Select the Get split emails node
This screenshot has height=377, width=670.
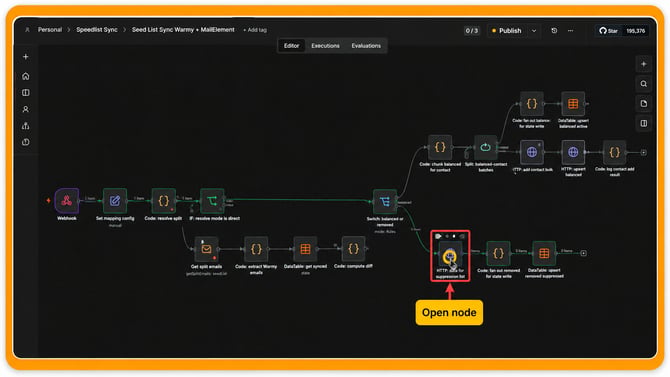206,249
